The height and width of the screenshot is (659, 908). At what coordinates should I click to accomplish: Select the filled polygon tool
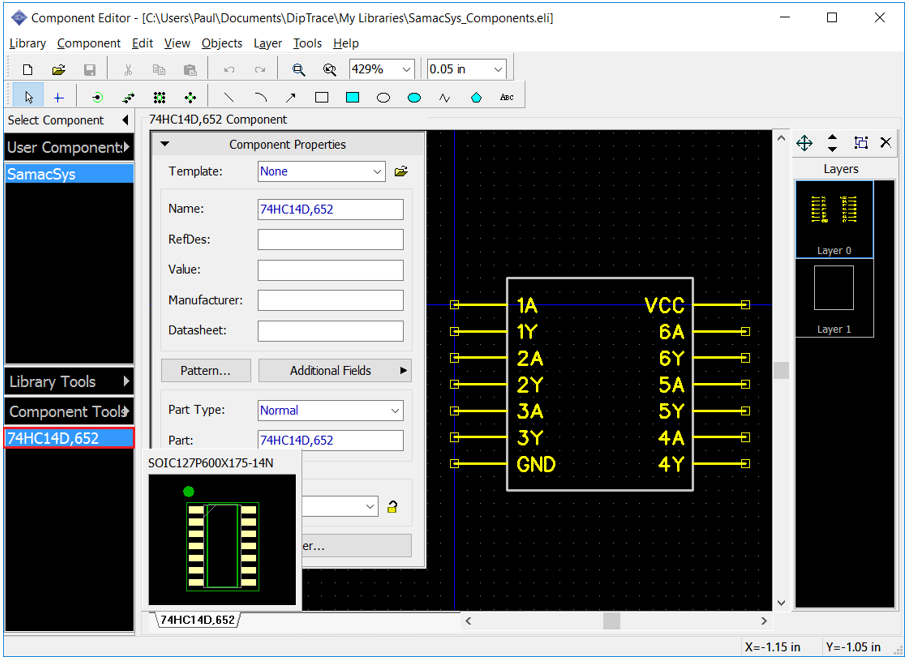476,97
